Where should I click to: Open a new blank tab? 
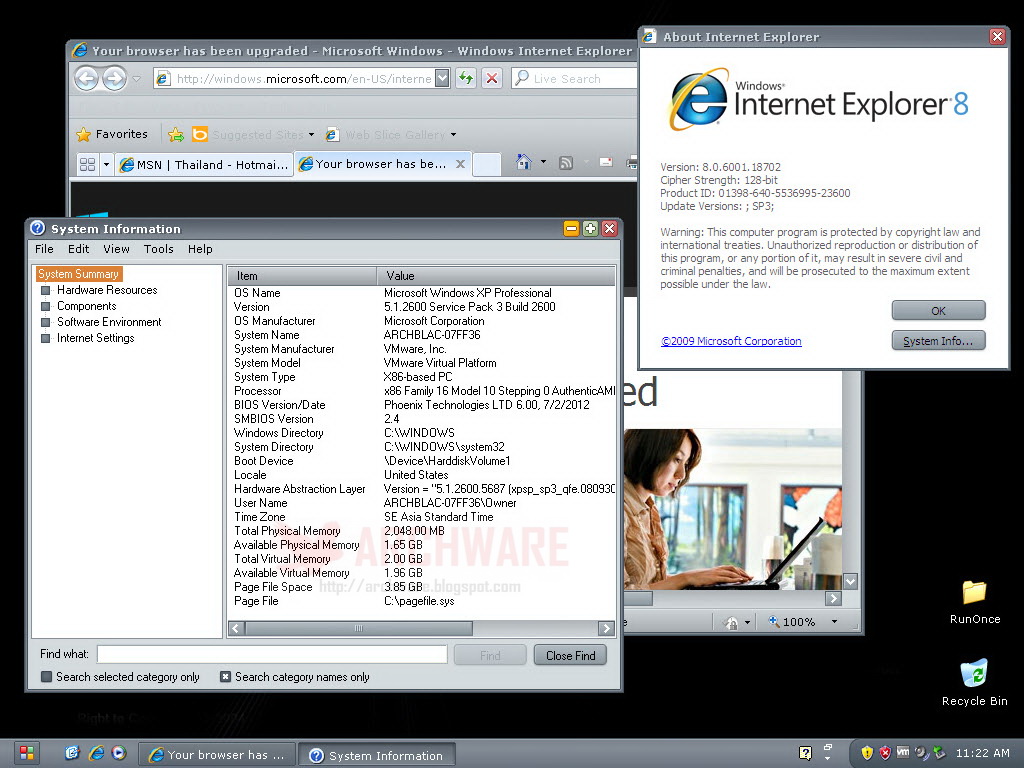pos(487,164)
